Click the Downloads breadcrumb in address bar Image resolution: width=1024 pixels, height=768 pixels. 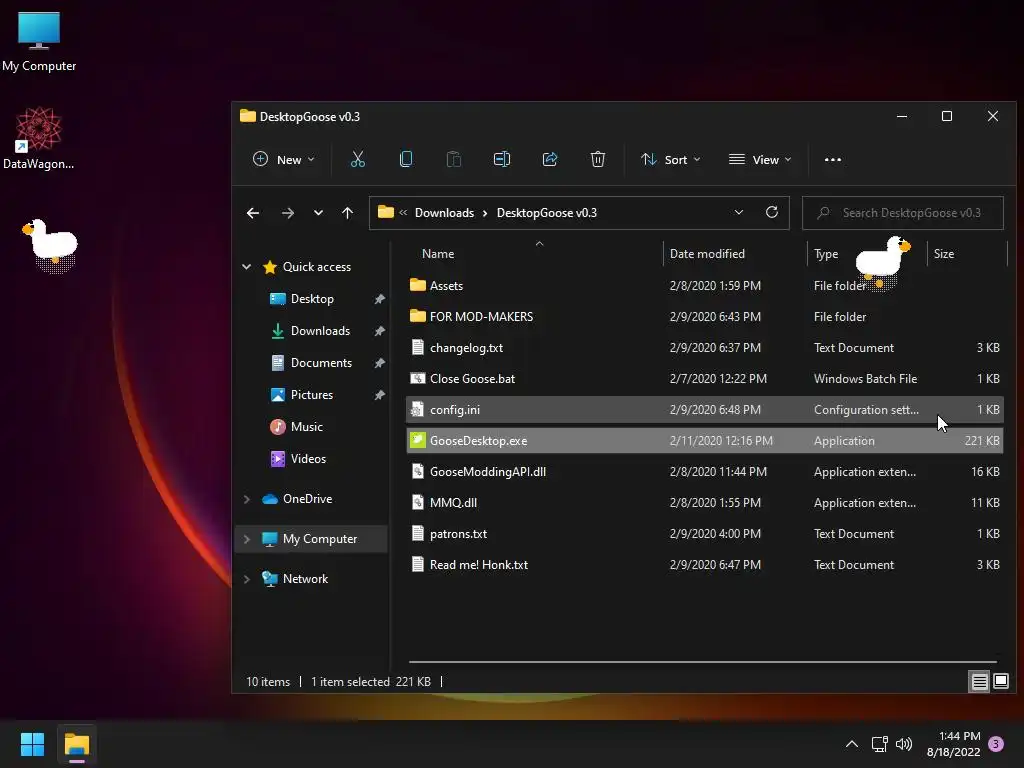(x=444, y=213)
